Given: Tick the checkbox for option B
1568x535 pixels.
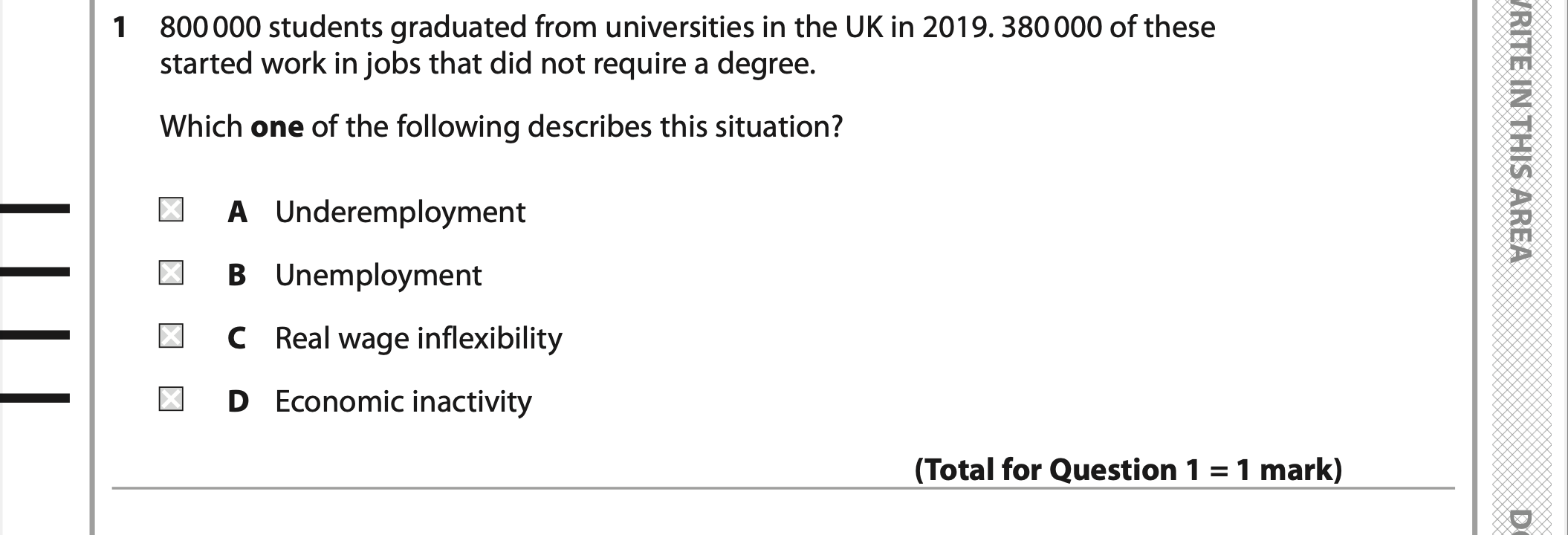Looking at the screenshot, I should (171, 273).
